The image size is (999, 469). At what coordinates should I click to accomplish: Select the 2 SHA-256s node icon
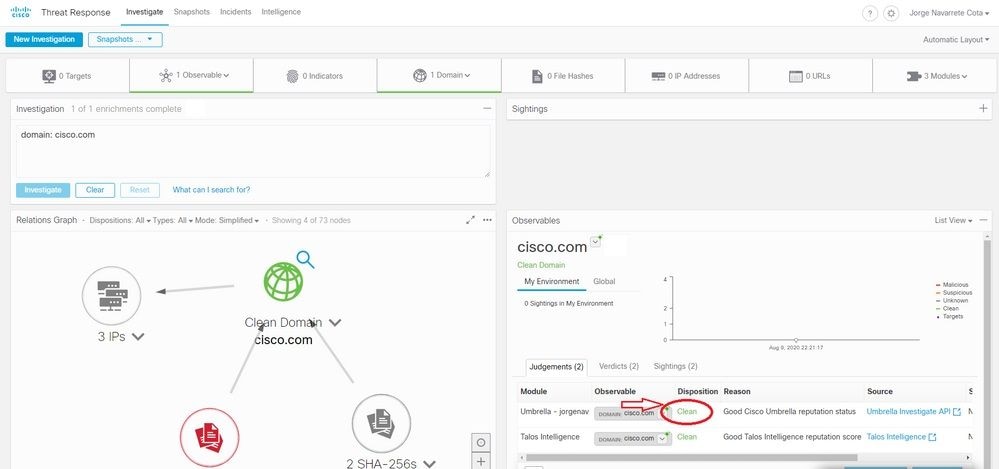[x=381, y=424]
